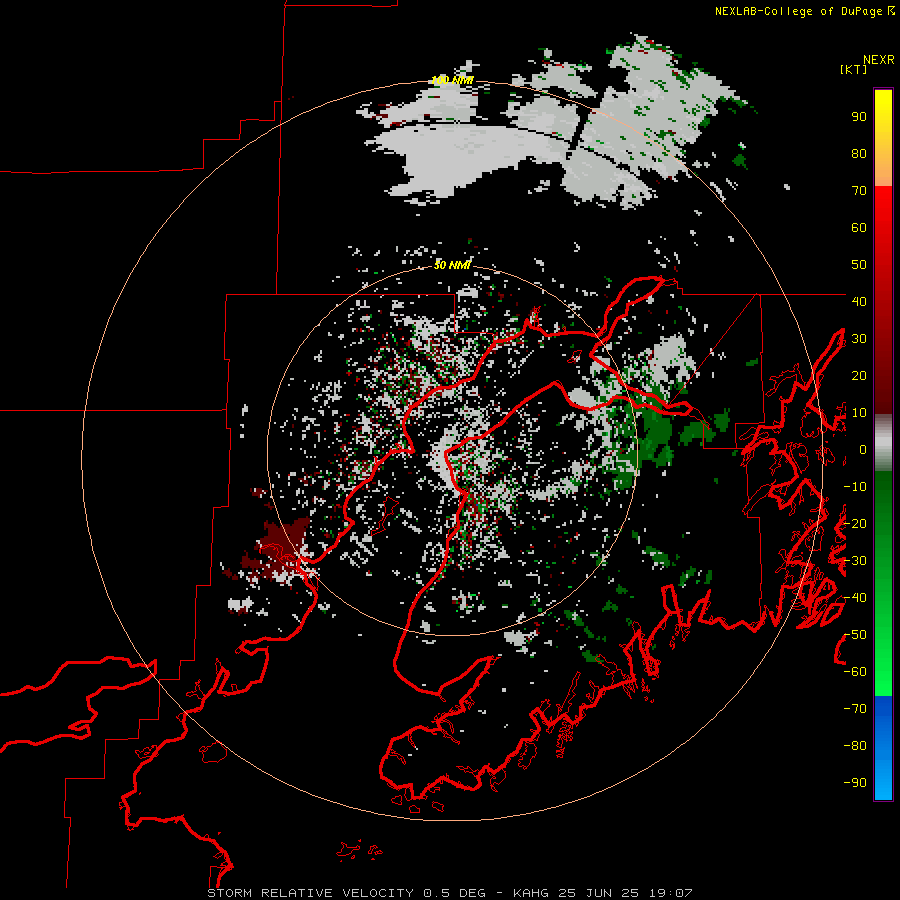Click the -60 value on velocity scale

pos(855,672)
